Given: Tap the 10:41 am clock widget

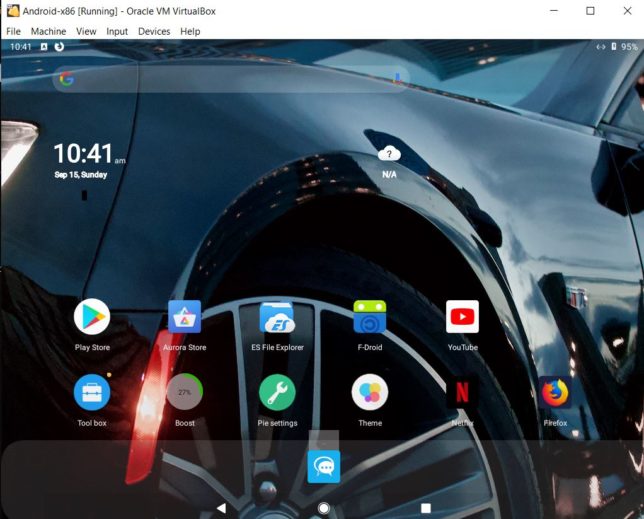Looking at the screenshot, I should tap(89, 153).
